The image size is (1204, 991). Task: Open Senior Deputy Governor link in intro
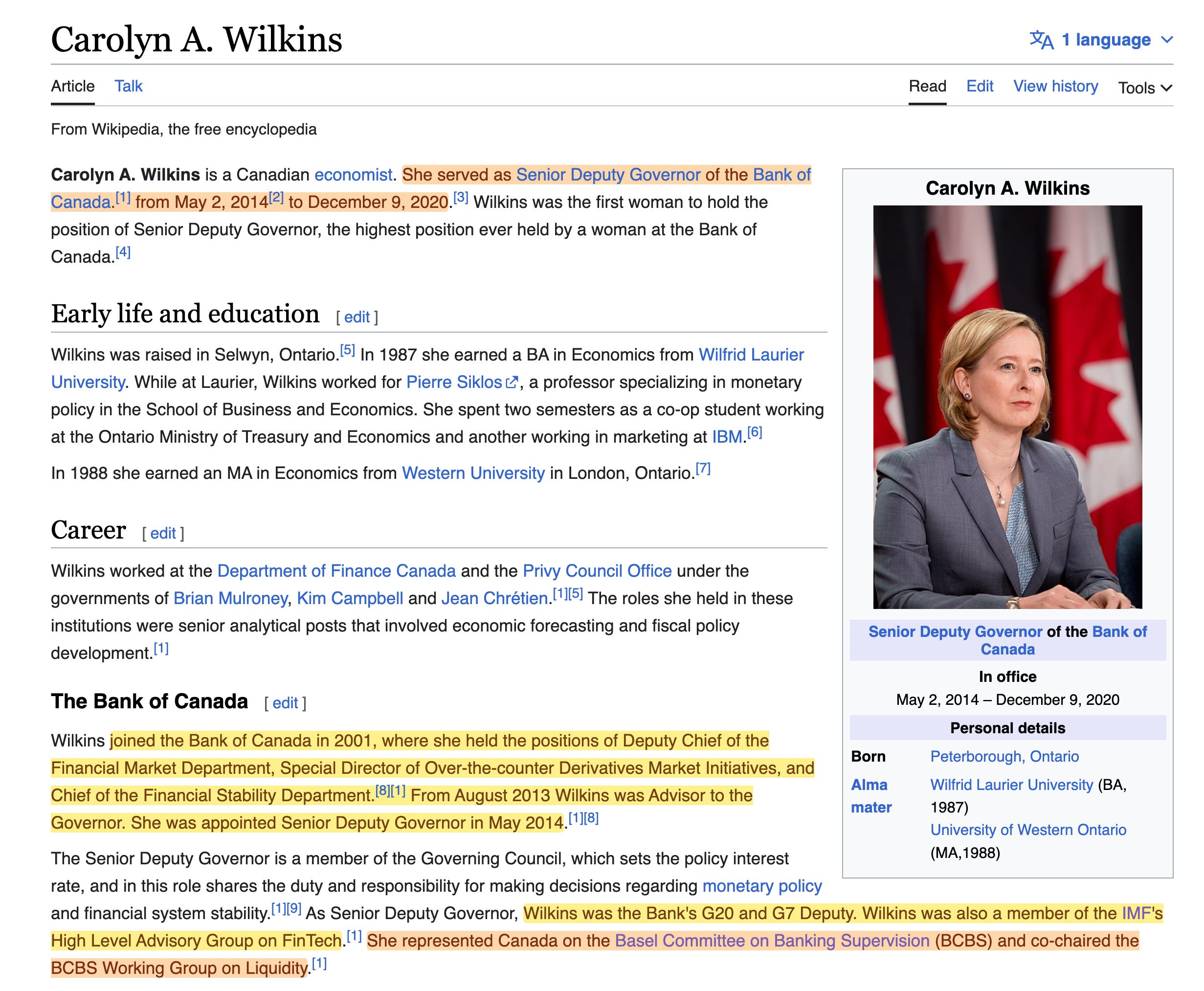pyautogui.click(x=608, y=175)
